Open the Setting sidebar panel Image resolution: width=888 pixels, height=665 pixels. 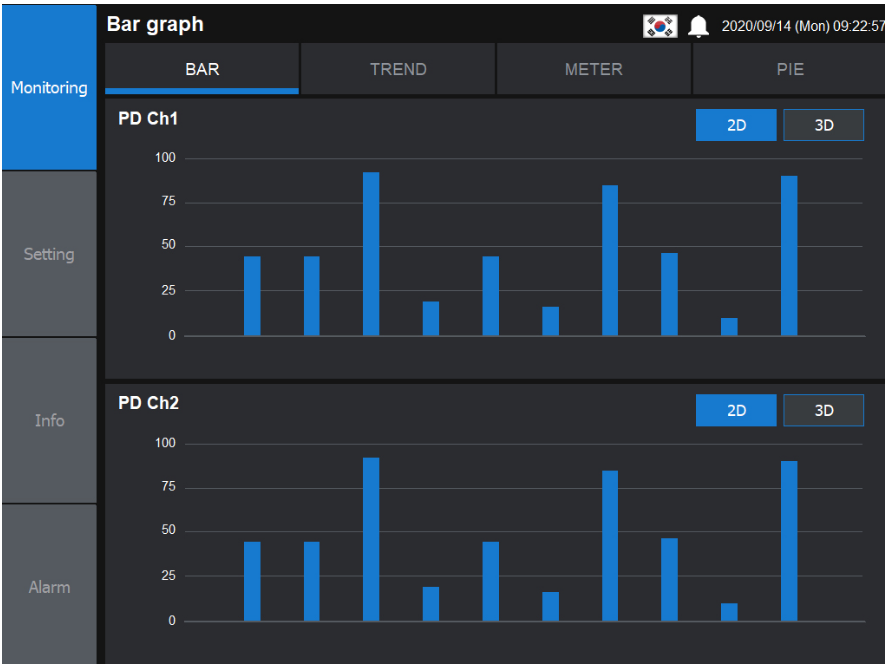tap(48, 254)
